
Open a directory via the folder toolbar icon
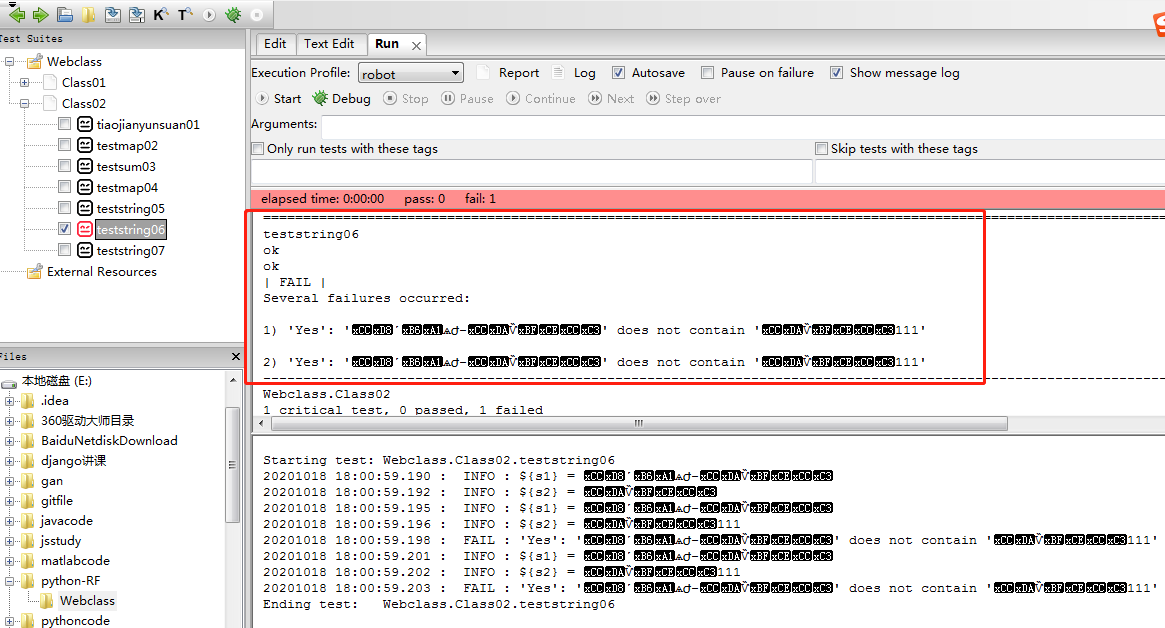pos(88,14)
